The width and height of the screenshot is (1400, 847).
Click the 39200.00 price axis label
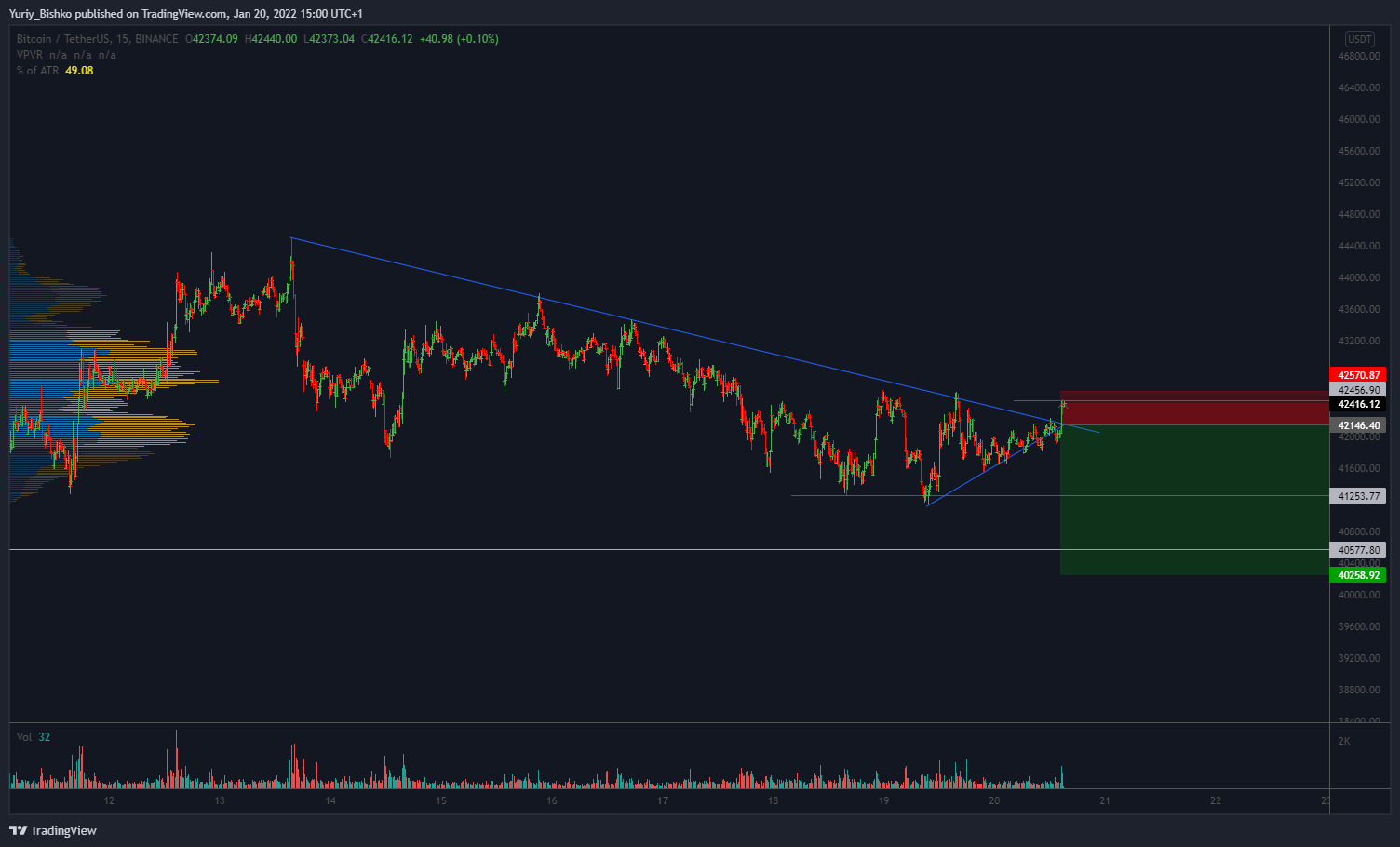tap(1359, 658)
